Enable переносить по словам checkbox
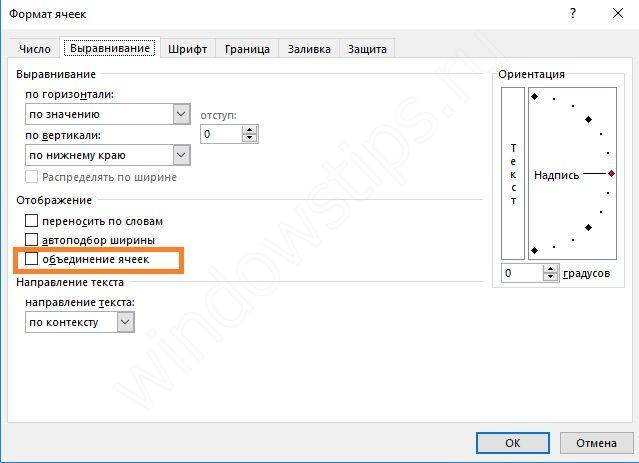The height and width of the screenshot is (463, 639). (32, 220)
